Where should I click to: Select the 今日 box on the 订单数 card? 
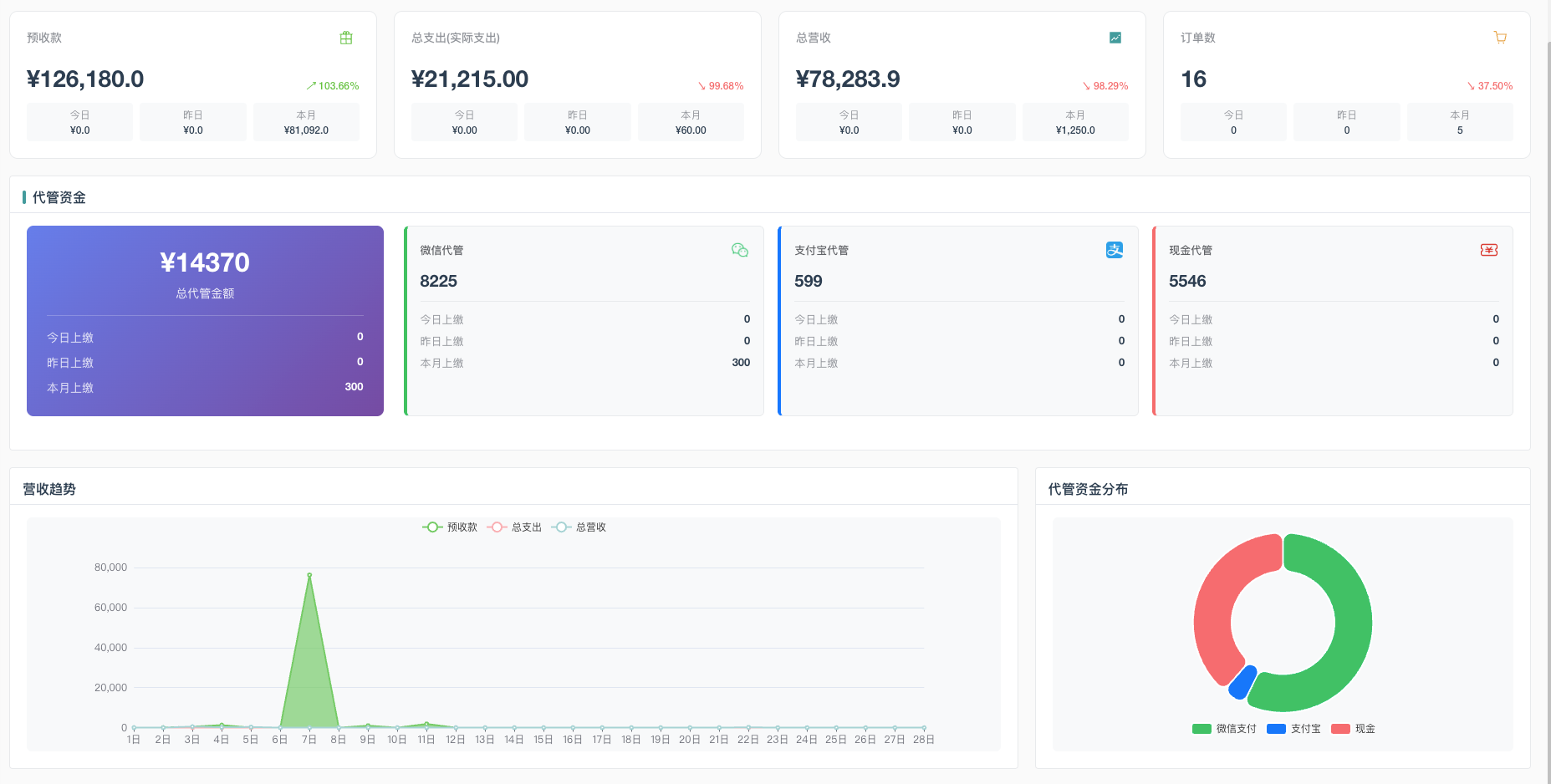(1233, 122)
